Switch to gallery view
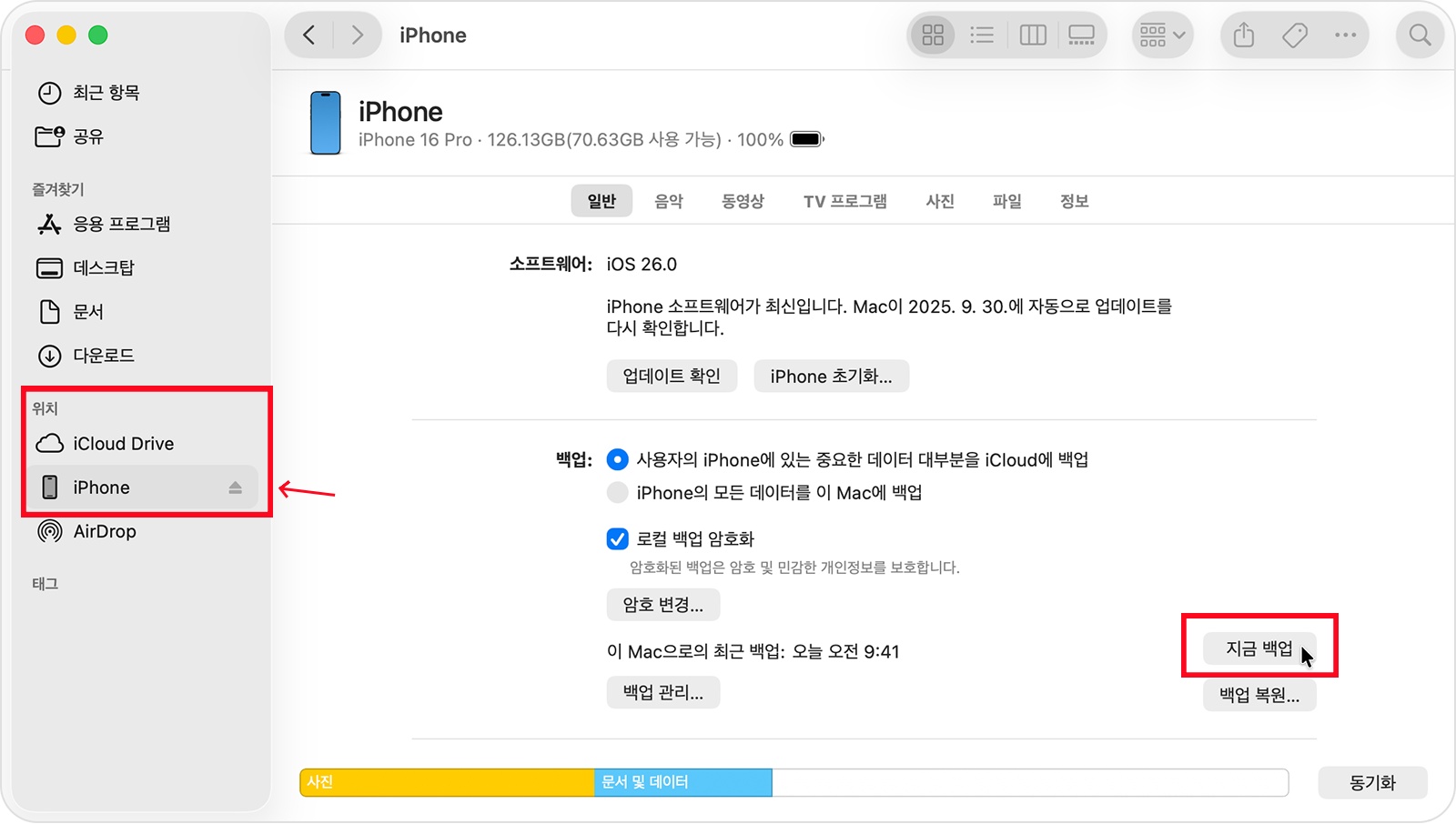The image size is (1456, 824). [x=1081, y=35]
